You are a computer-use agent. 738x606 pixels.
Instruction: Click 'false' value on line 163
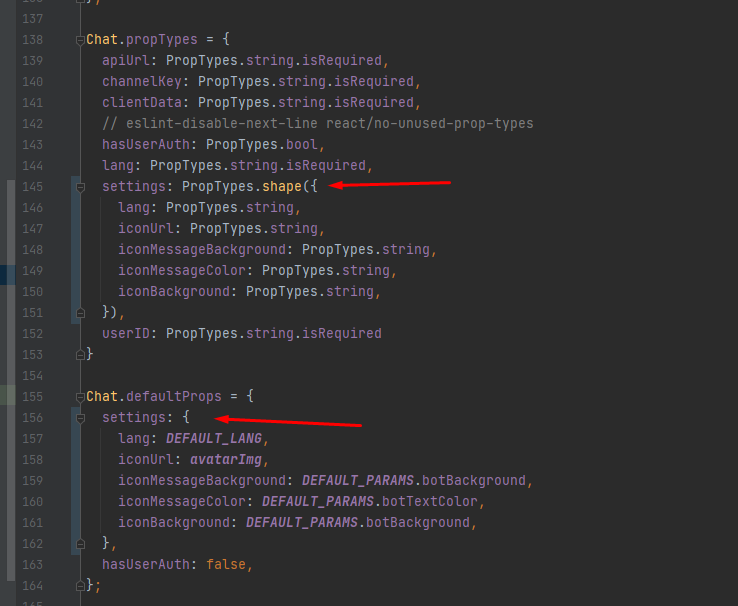tap(226, 565)
